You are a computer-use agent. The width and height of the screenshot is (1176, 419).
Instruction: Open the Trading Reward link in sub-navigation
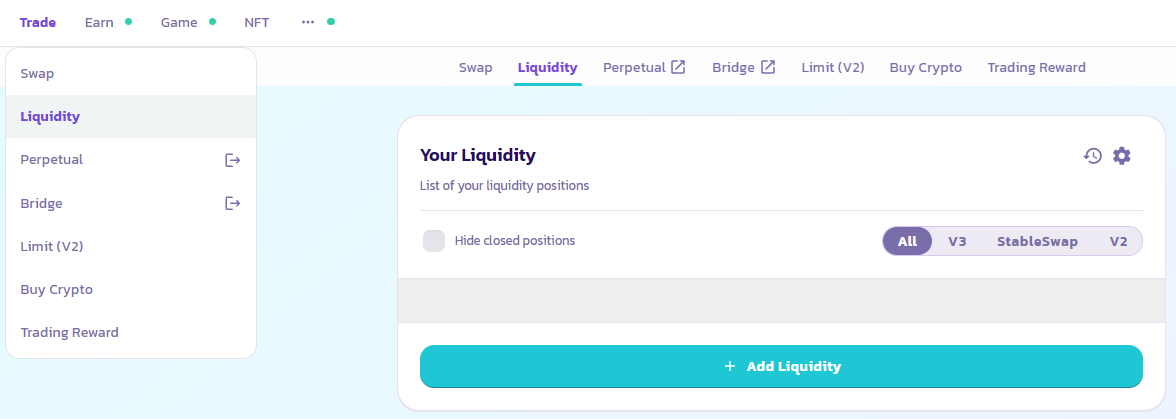point(1036,68)
